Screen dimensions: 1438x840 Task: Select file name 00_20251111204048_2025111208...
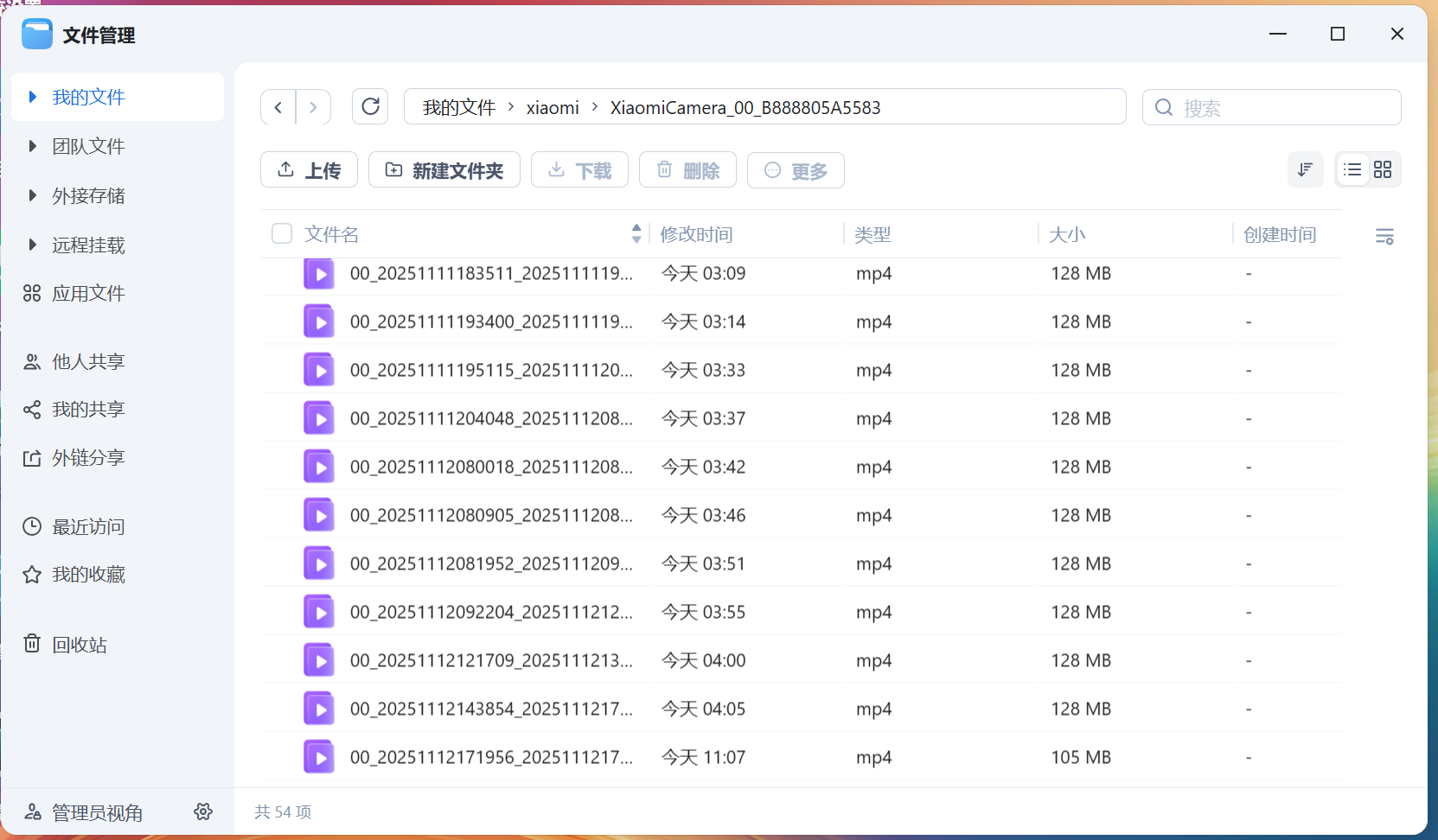491,419
